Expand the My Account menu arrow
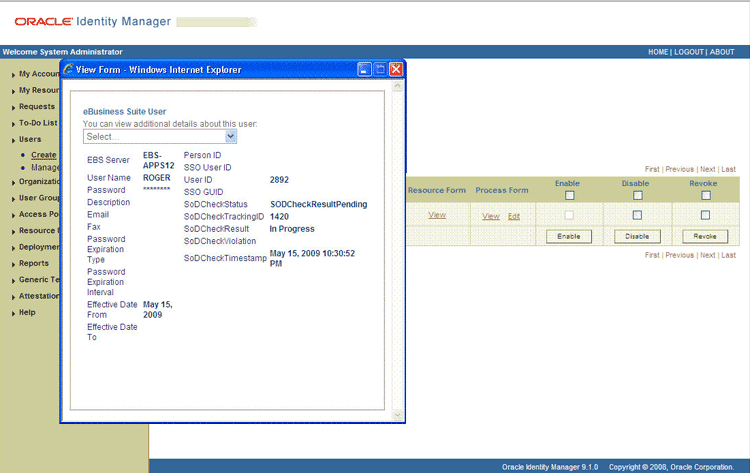750x473 pixels. pyautogui.click(x=13, y=75)
